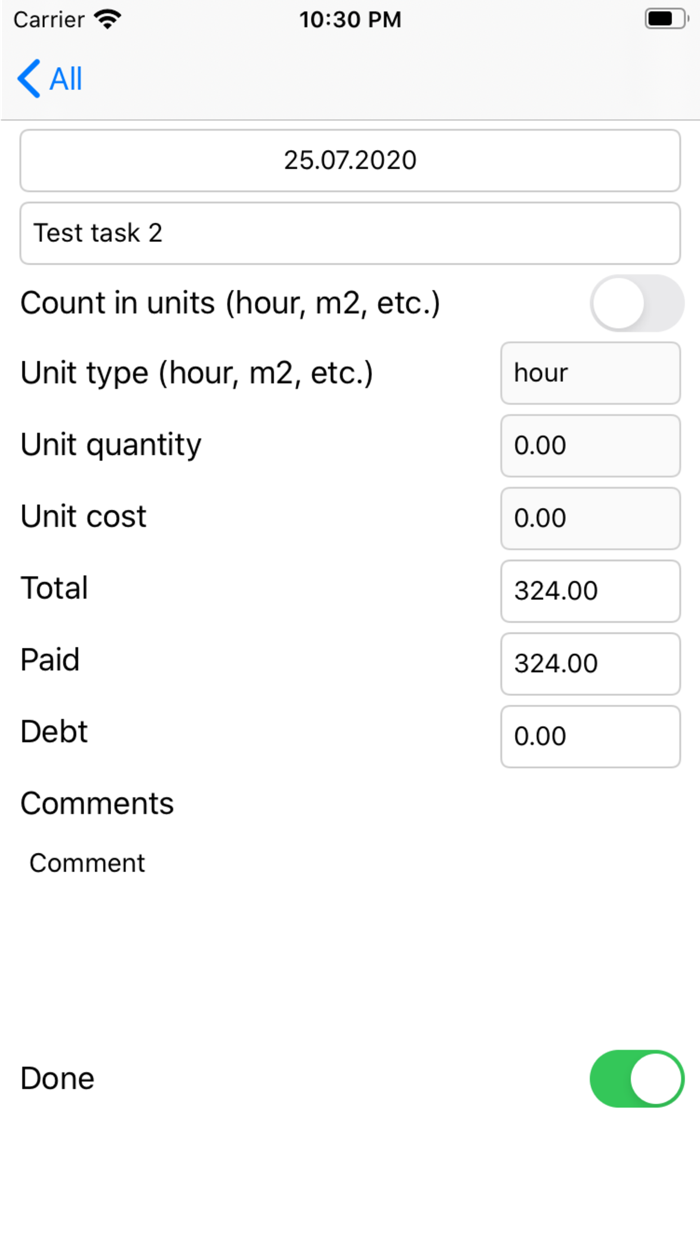The image size is (700, 1244).
Task: Turn off the Done switch
Action: tap(637, 1078)
